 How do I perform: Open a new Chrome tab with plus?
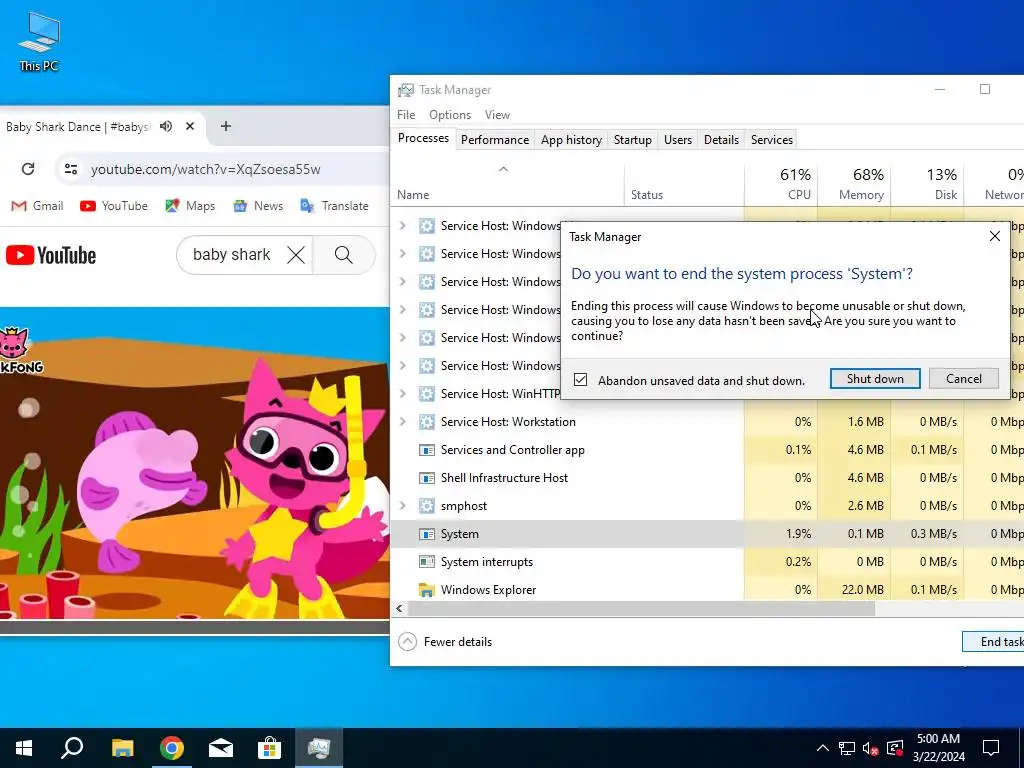tap(225, 126)
